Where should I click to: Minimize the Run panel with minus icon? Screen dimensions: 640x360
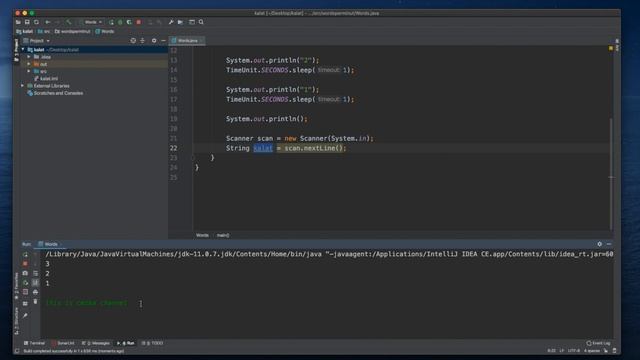(x=609, y=244)
